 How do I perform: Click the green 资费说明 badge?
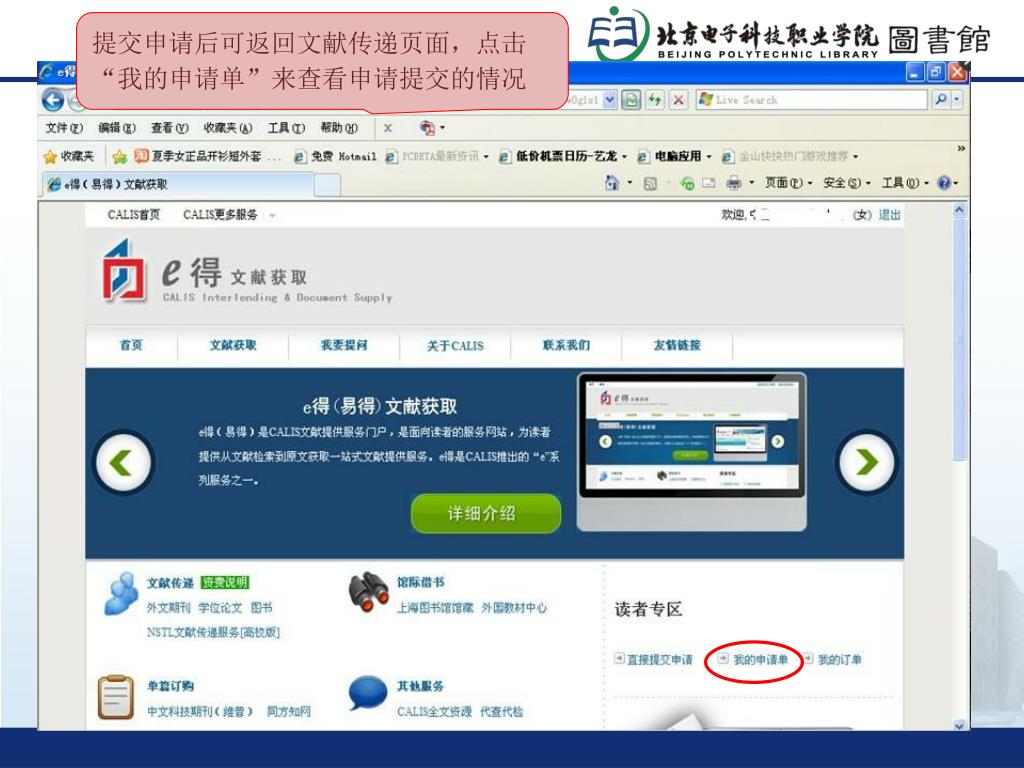[224, 583]
